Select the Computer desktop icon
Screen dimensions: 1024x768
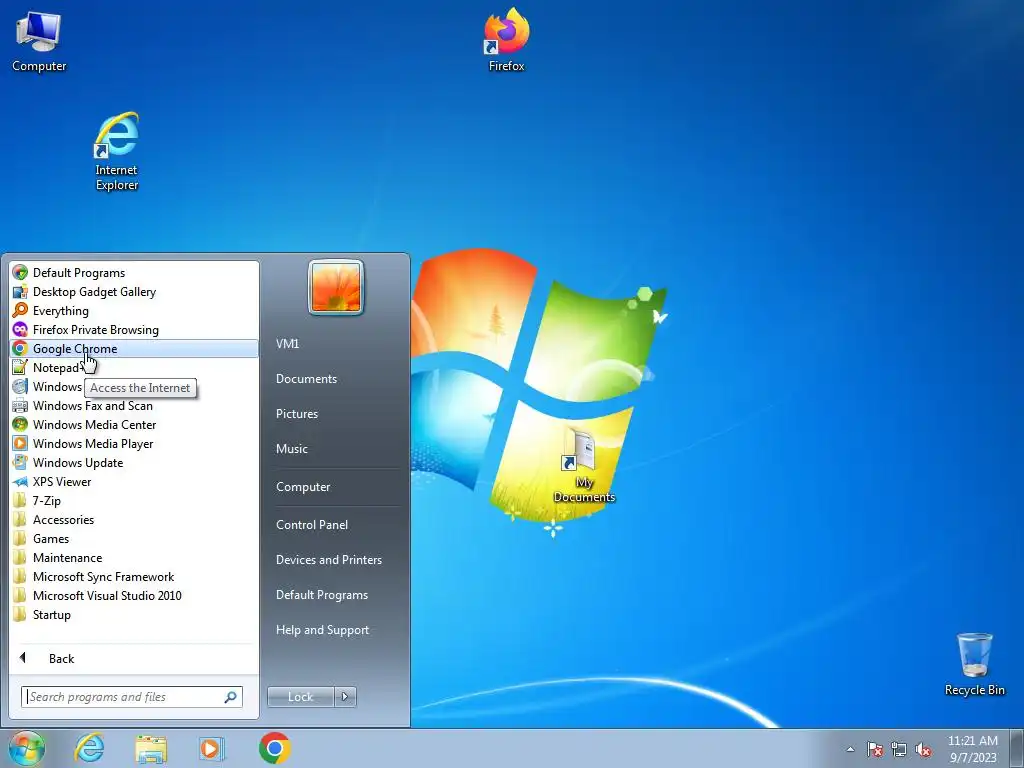39,41
